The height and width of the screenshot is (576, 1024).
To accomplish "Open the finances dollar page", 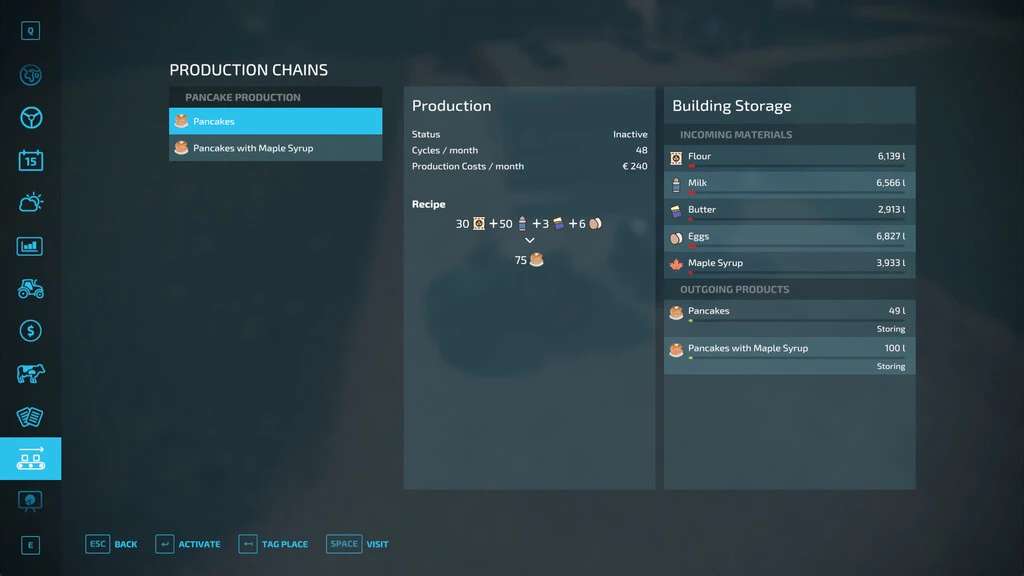I will (30, 331).
